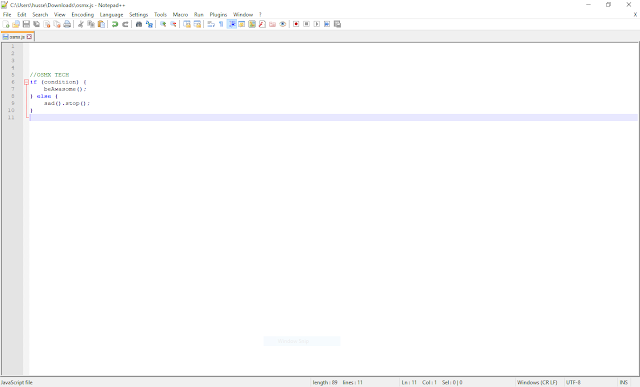Click the JavaScript file status bar label
This screenshot has height=387, width=640.
[17, 383]
